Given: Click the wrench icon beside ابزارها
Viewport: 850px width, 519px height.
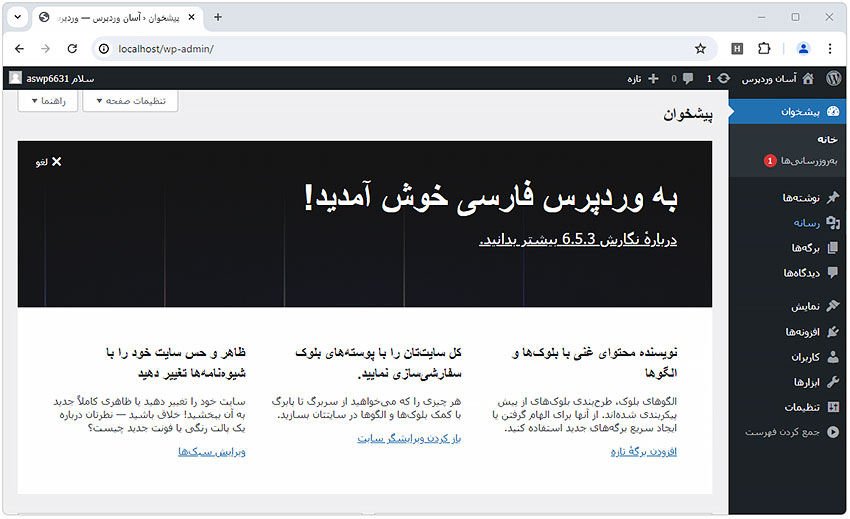Looking at the screenshot, I should (833, 382).
